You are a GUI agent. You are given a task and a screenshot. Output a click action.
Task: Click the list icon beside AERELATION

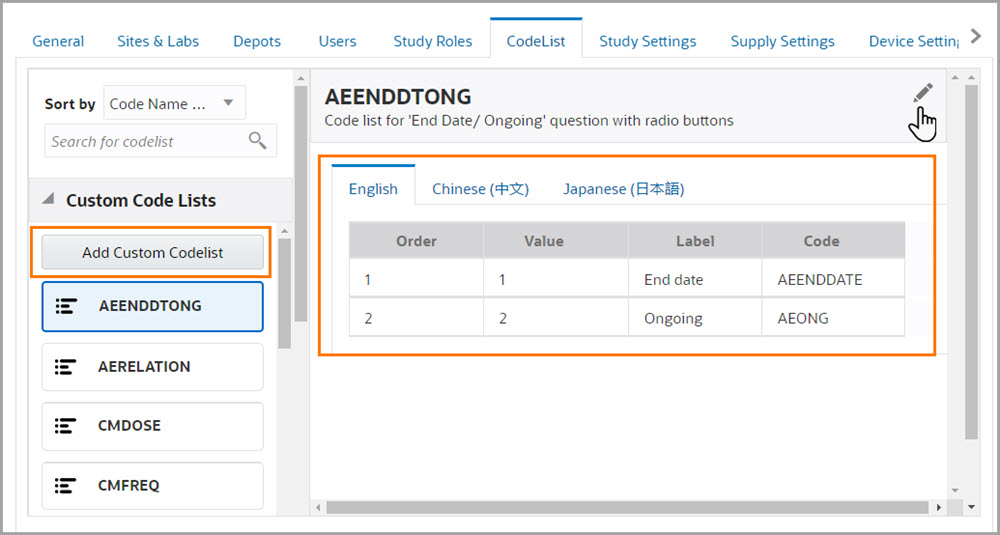[66, 367]
